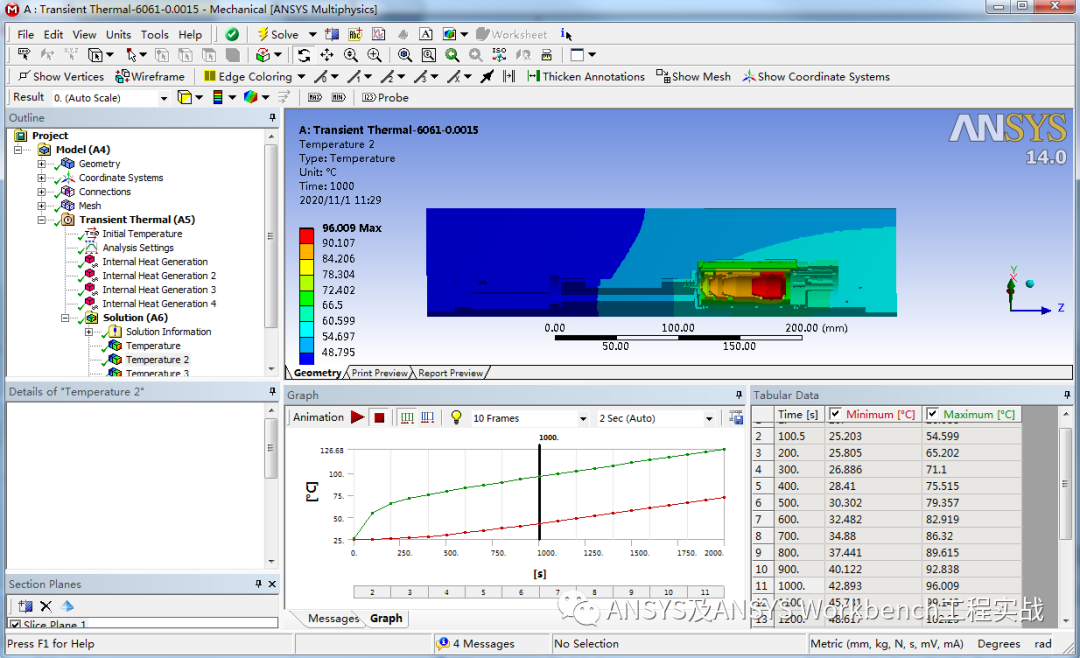Click the black 1000 s time marker on graph
1080x658 pixels.
(x=539, y=492)
